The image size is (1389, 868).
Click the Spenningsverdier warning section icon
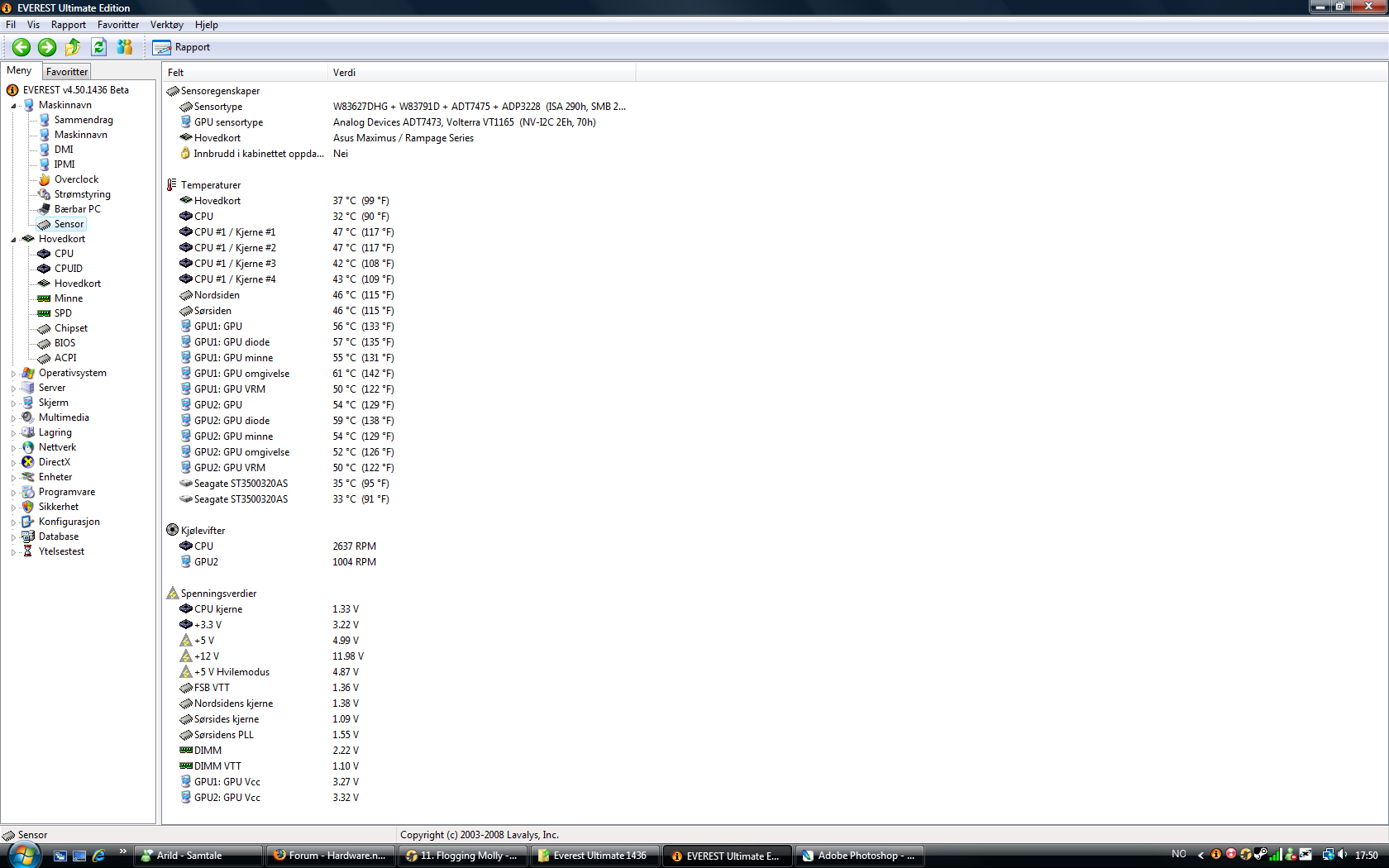(172, 594)
